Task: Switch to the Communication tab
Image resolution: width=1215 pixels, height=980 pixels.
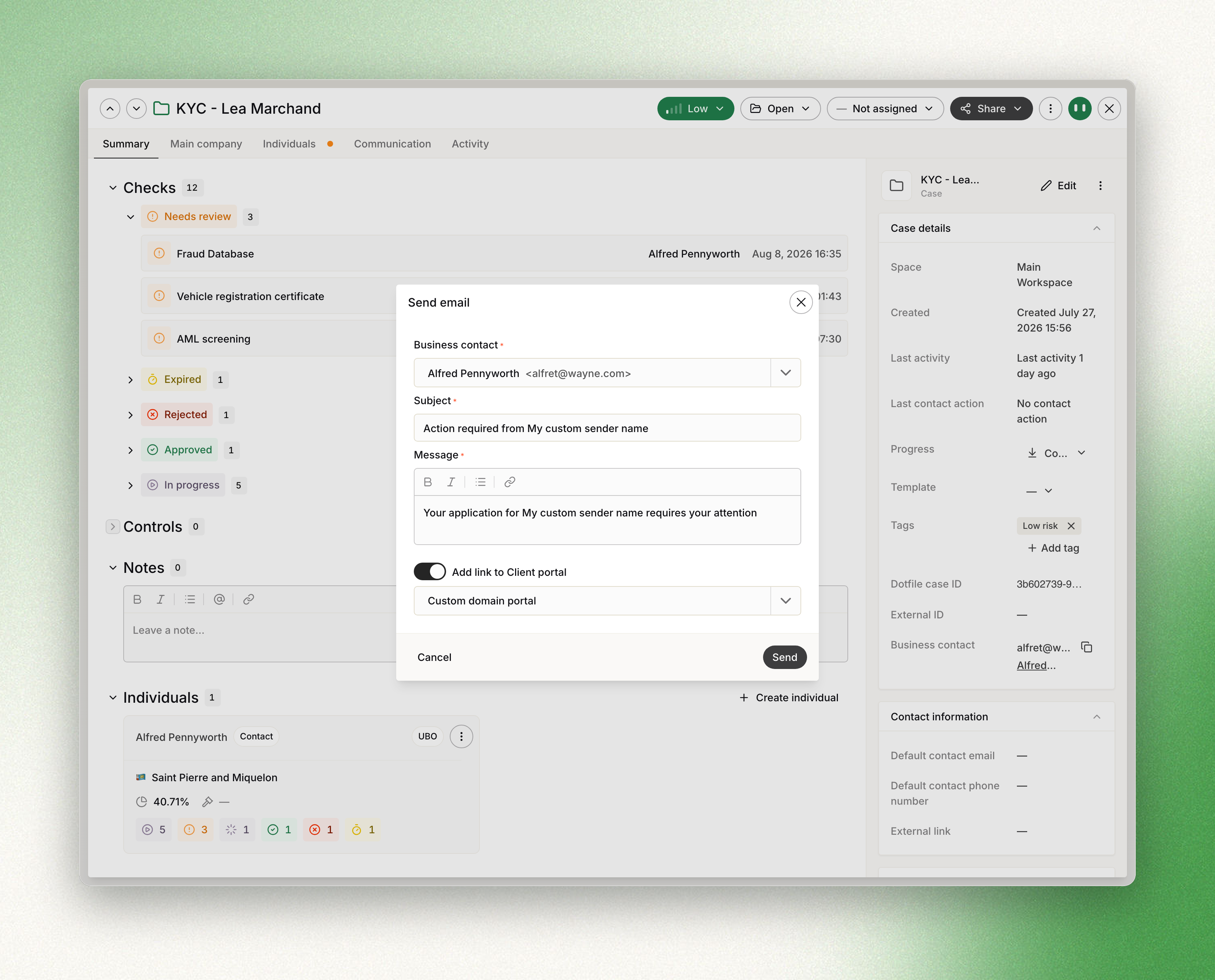Action: 393,144
